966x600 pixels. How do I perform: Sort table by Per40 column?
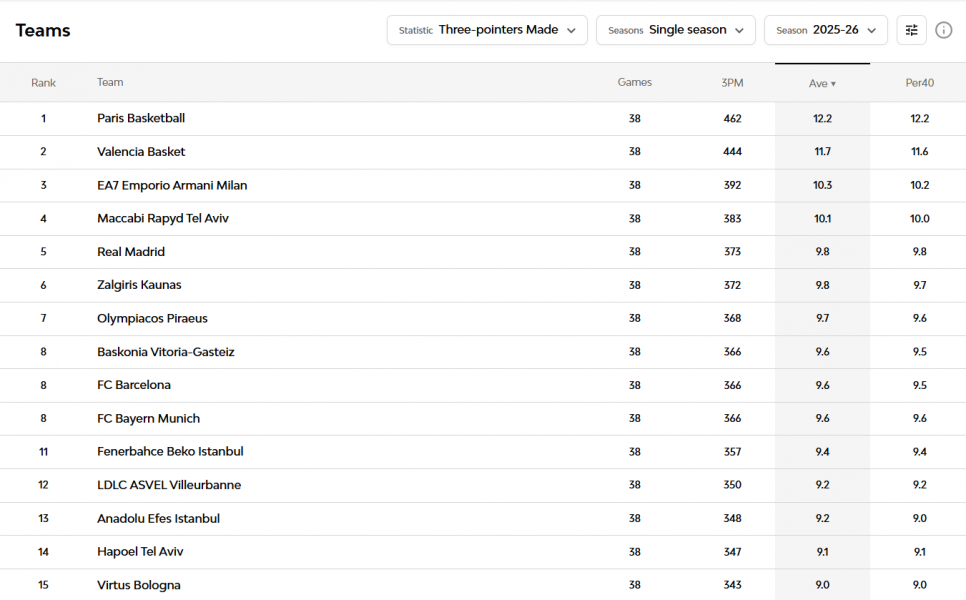[x=919, y=83]
